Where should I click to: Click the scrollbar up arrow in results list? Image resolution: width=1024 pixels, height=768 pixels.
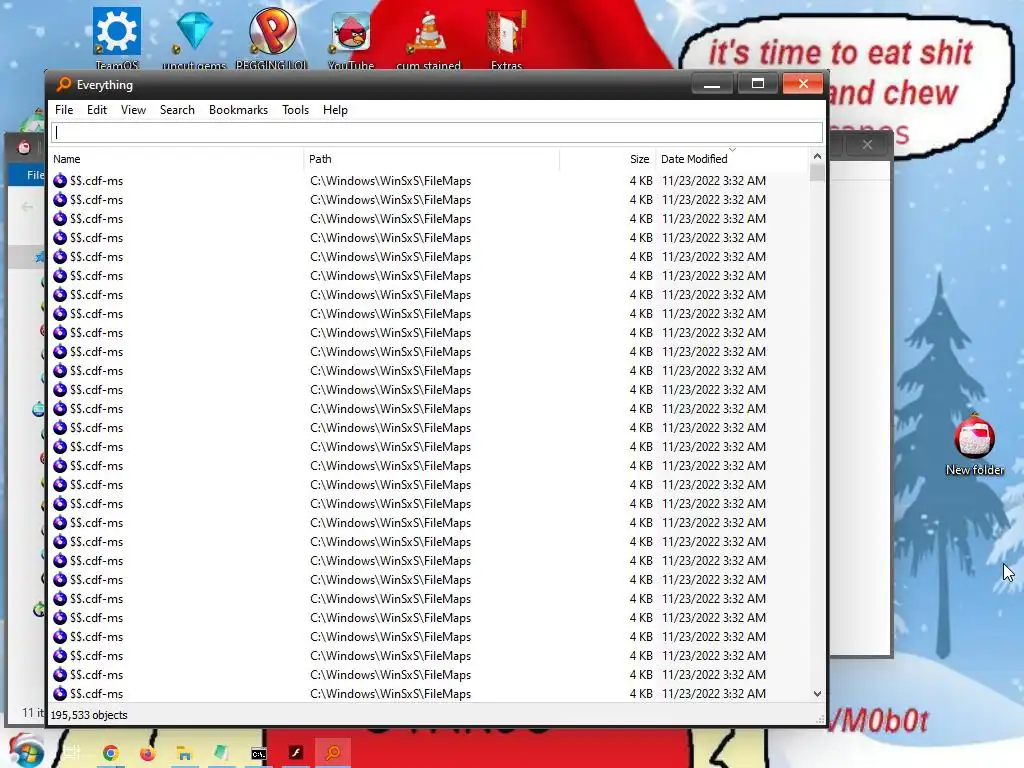[817, 156]
